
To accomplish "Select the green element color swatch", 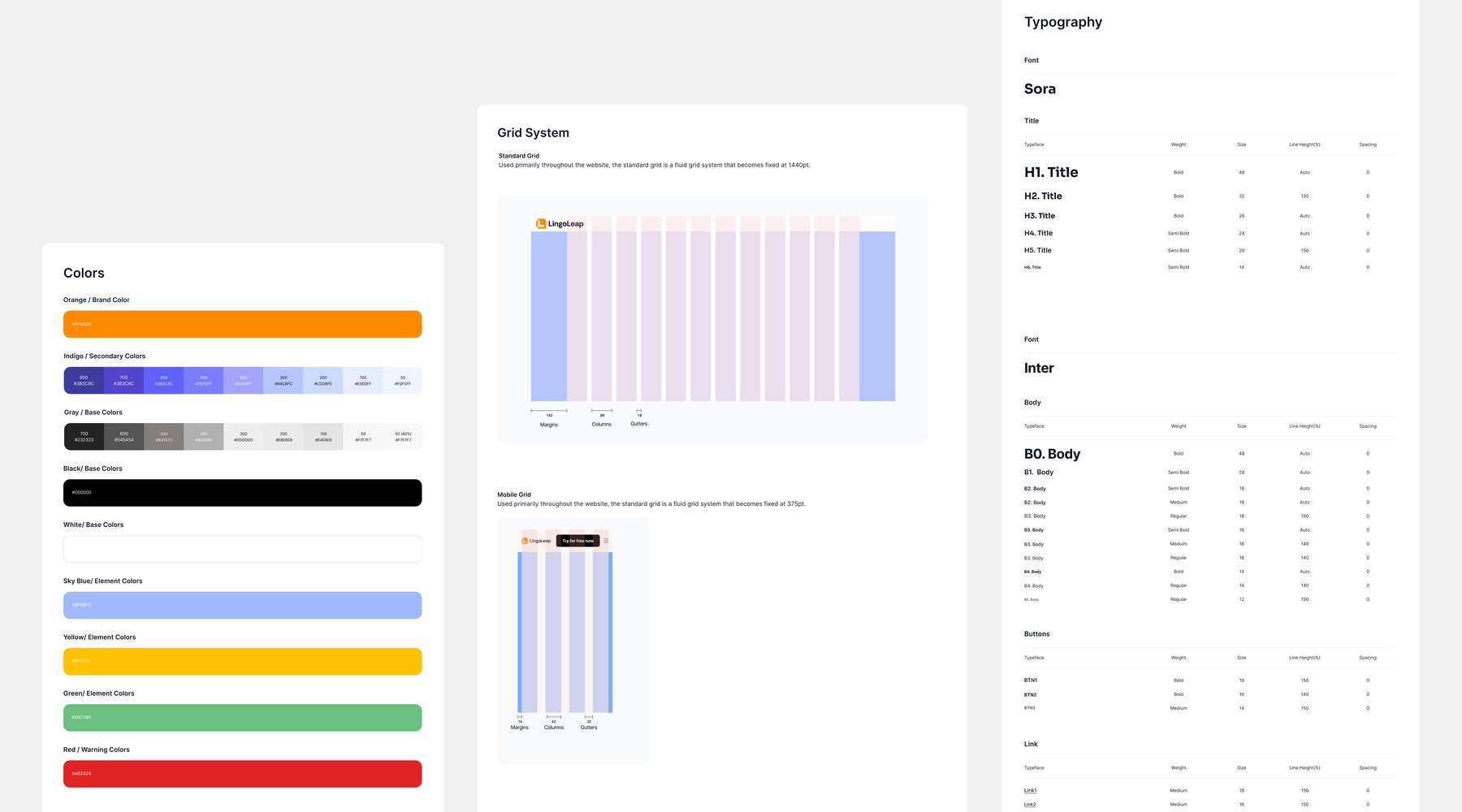I will click(242, 718).
